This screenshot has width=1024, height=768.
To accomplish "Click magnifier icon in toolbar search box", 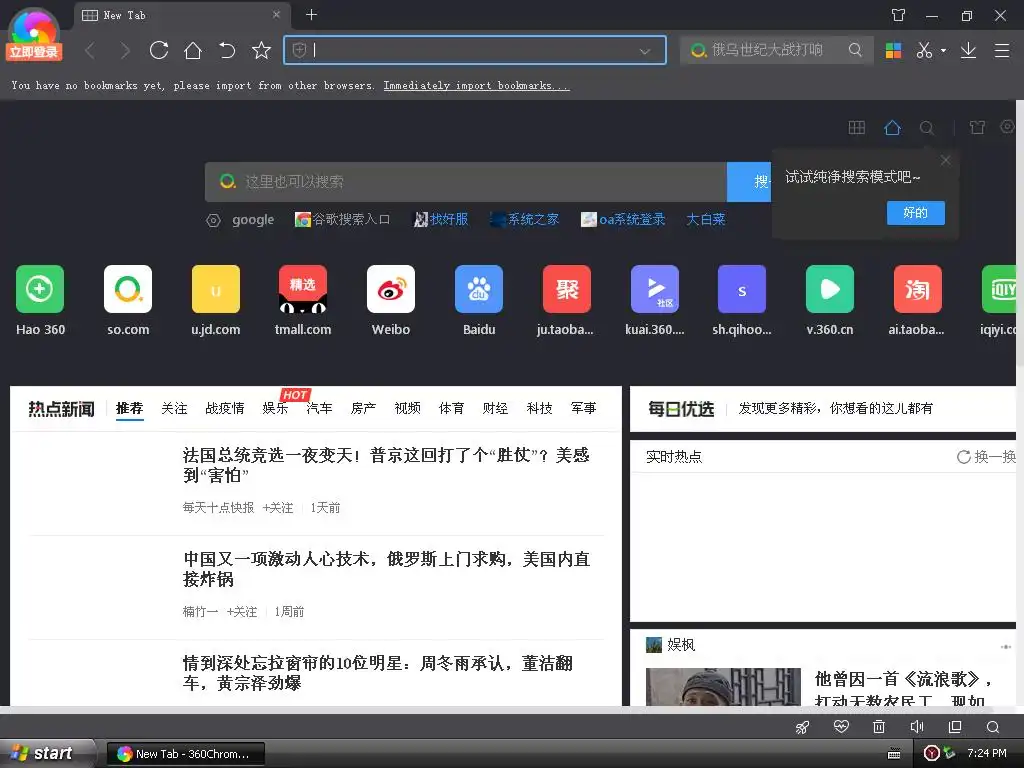I will coord(855,50).
